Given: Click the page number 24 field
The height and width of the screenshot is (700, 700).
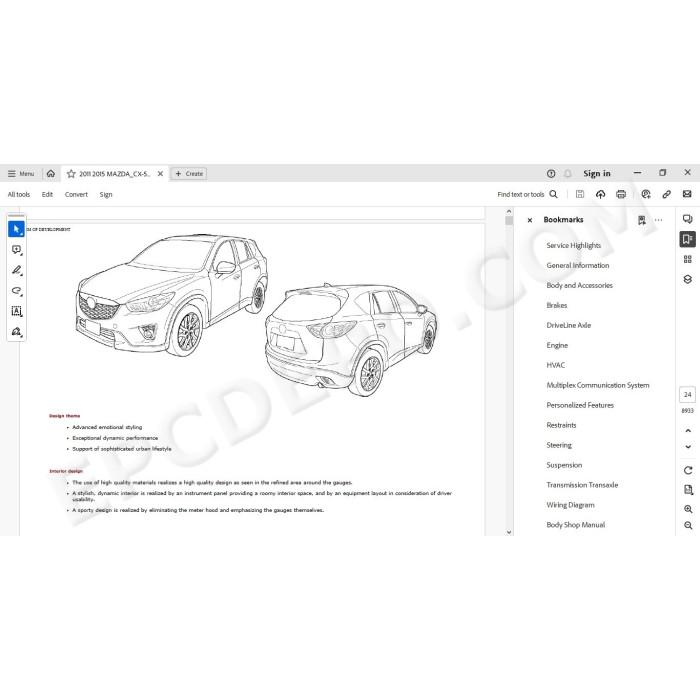Looking at the screenshot, I should [688, 395].
